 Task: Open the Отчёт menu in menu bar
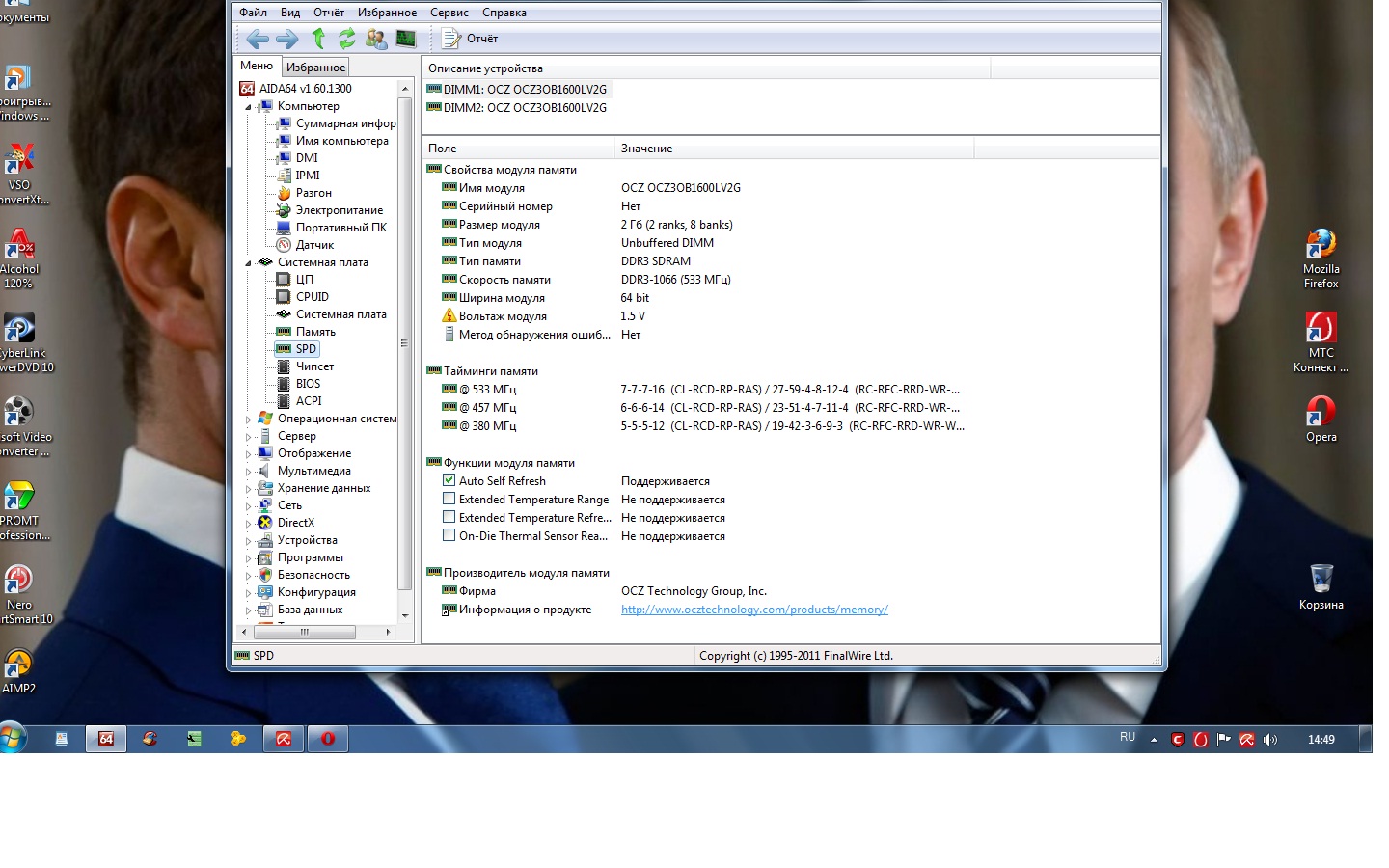329,13
